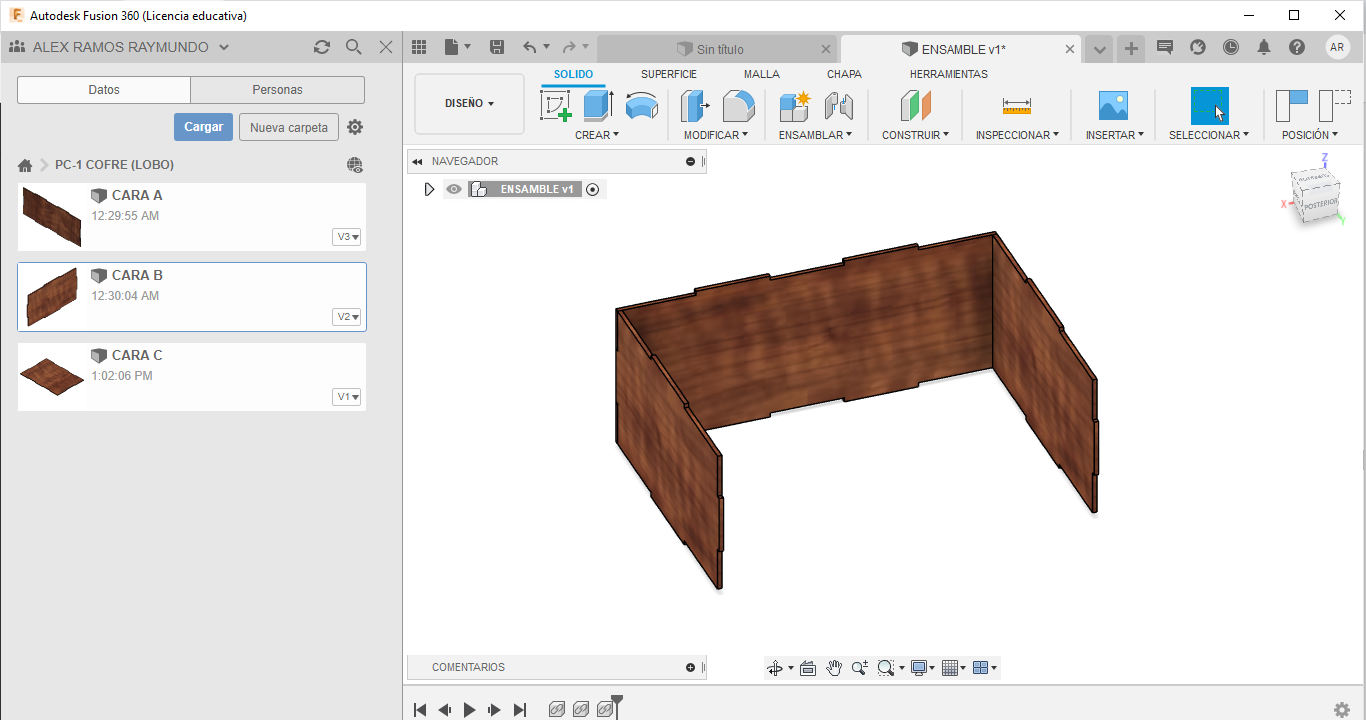The width and height of the screenshot is (1366, 720).
Task: Click the Refresh icon in the data panel
Action: click(321, 47)
